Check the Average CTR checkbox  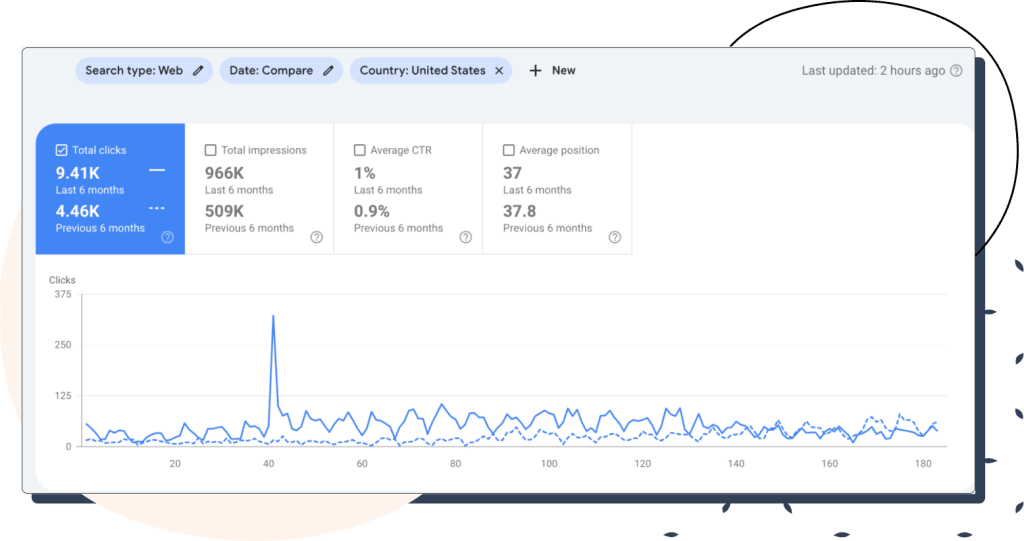(x=359, y=150)
